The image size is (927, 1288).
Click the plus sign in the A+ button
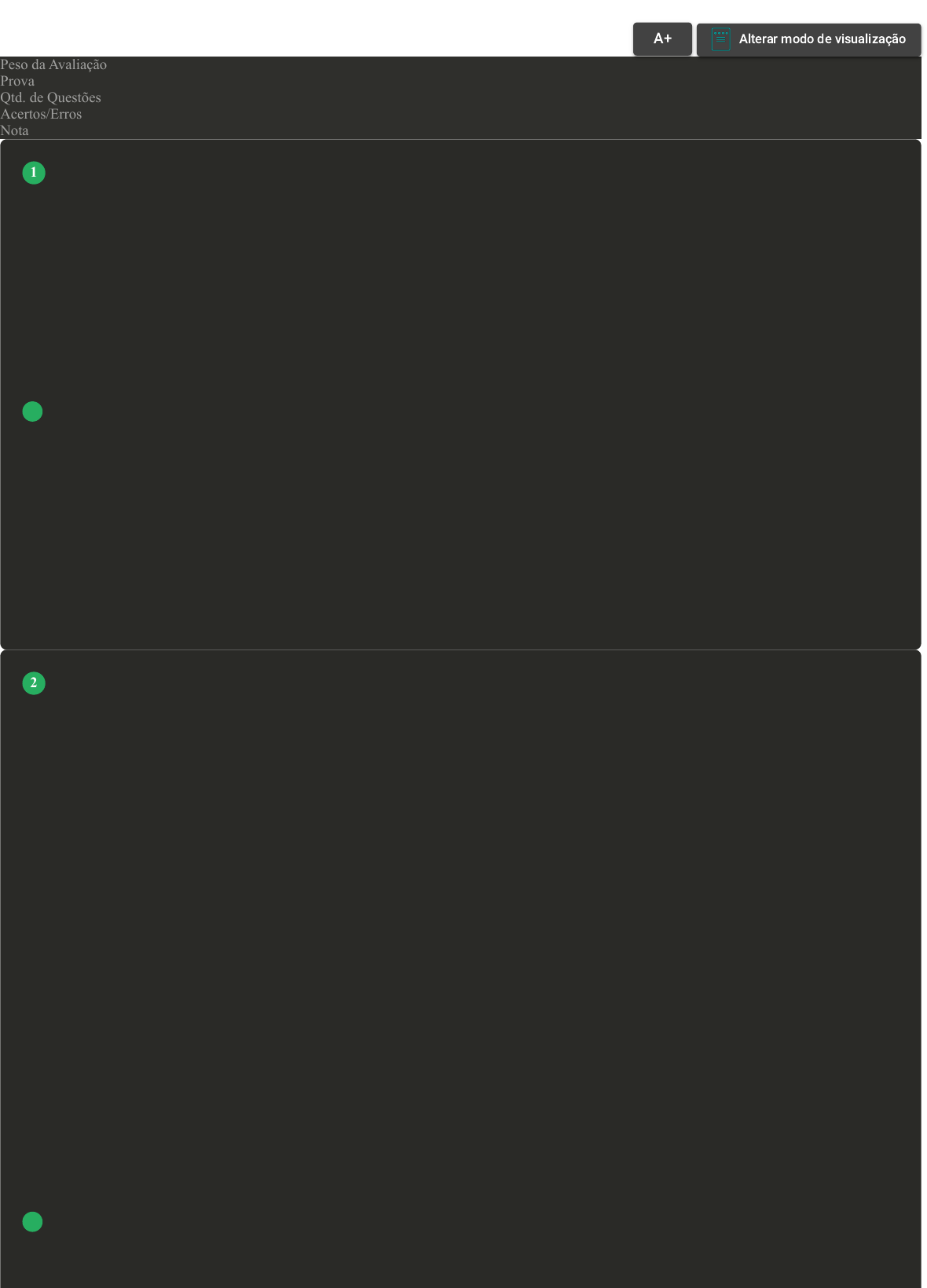pos(668,38)
